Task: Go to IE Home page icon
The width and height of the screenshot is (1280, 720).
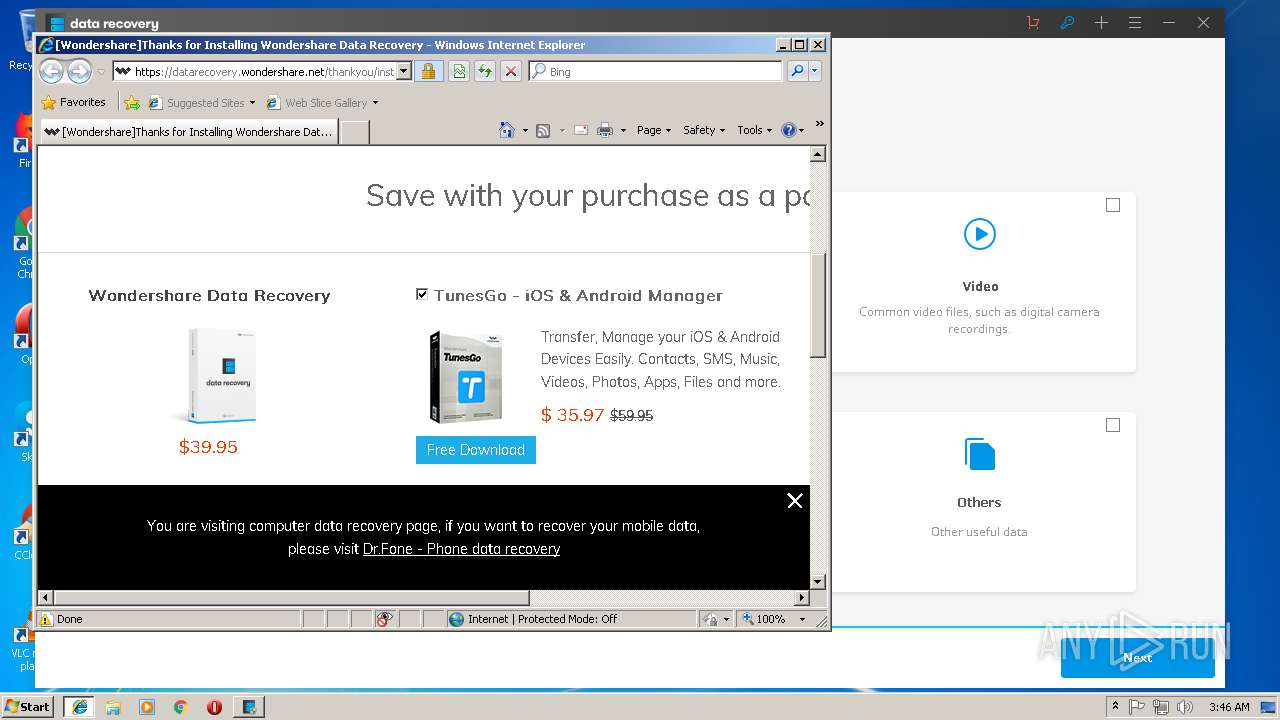Action: [507, 130]
